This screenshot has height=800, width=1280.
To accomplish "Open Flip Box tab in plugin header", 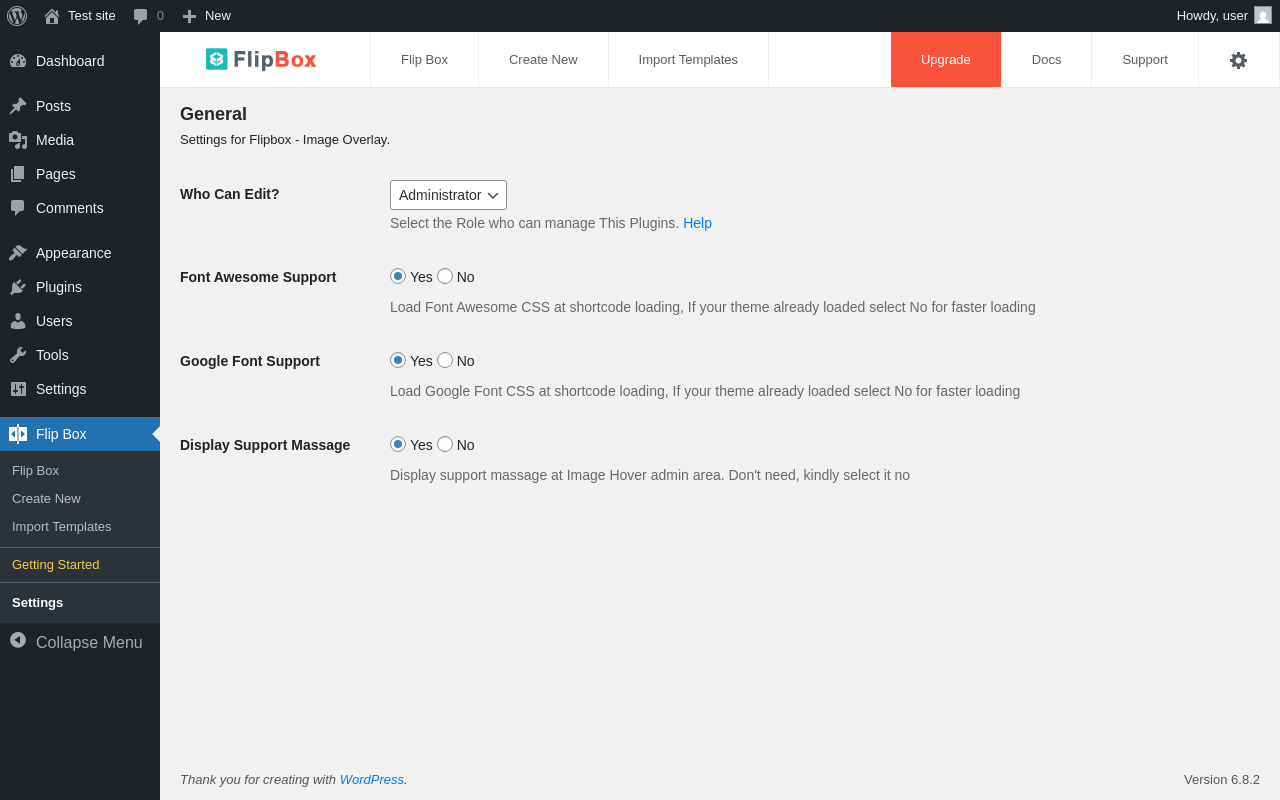I will [x=424, y=60].
